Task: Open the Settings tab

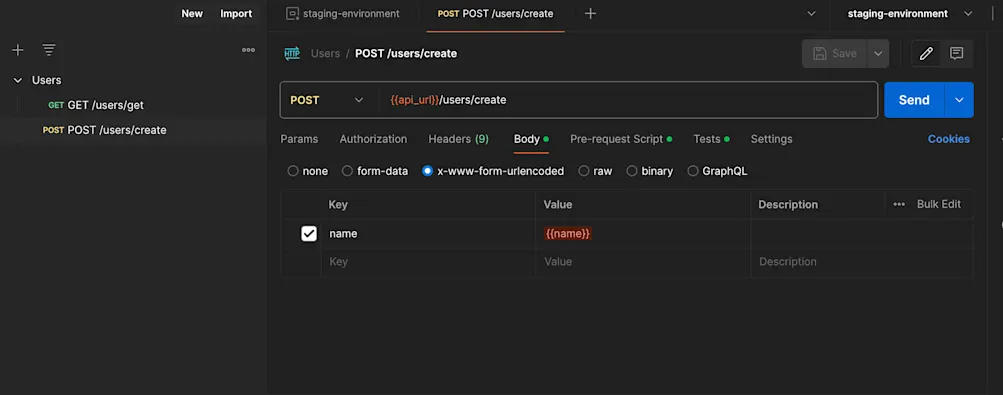Action: (x=771, y=139)
